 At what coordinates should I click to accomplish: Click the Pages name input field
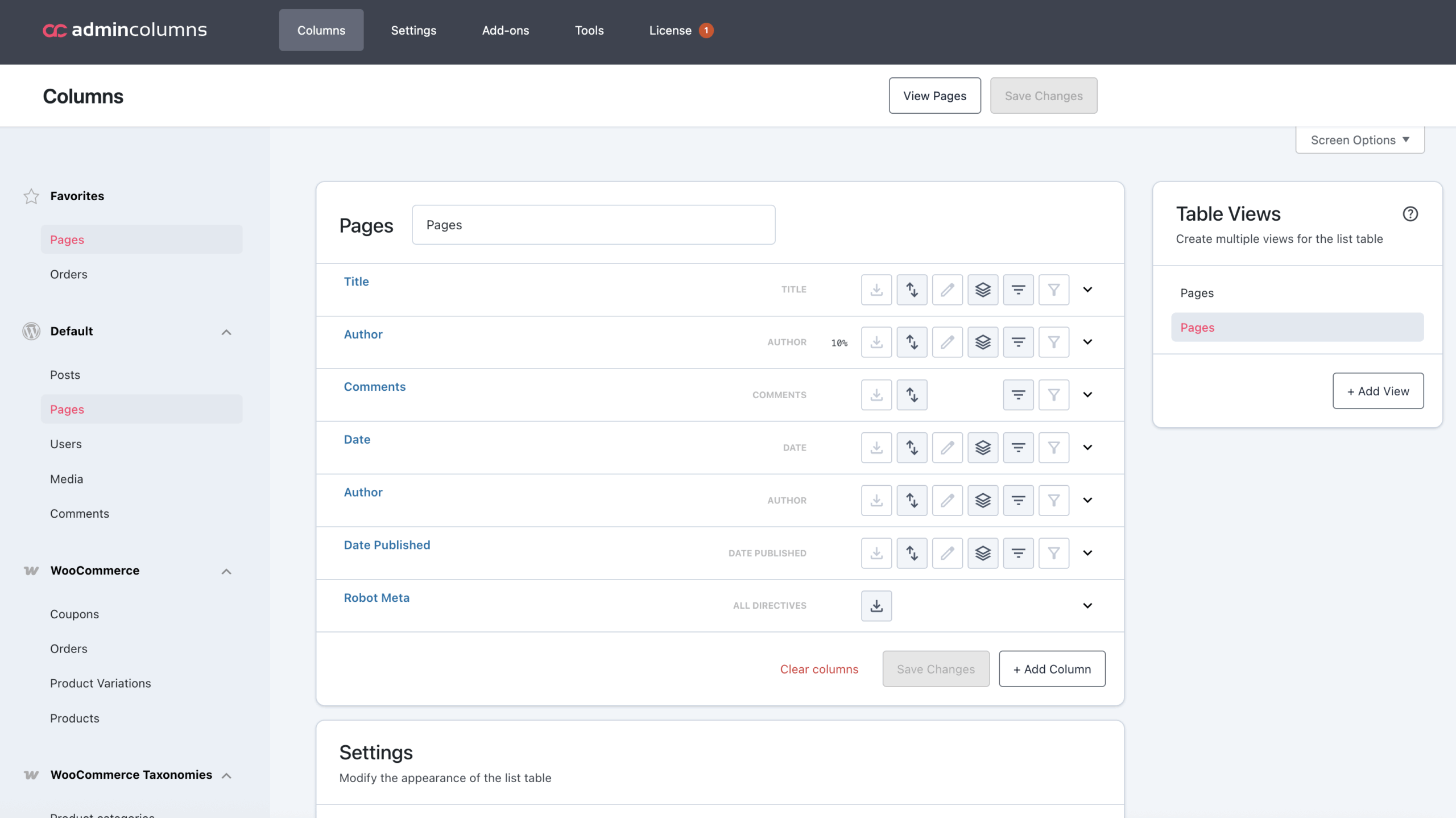point(593,225)
